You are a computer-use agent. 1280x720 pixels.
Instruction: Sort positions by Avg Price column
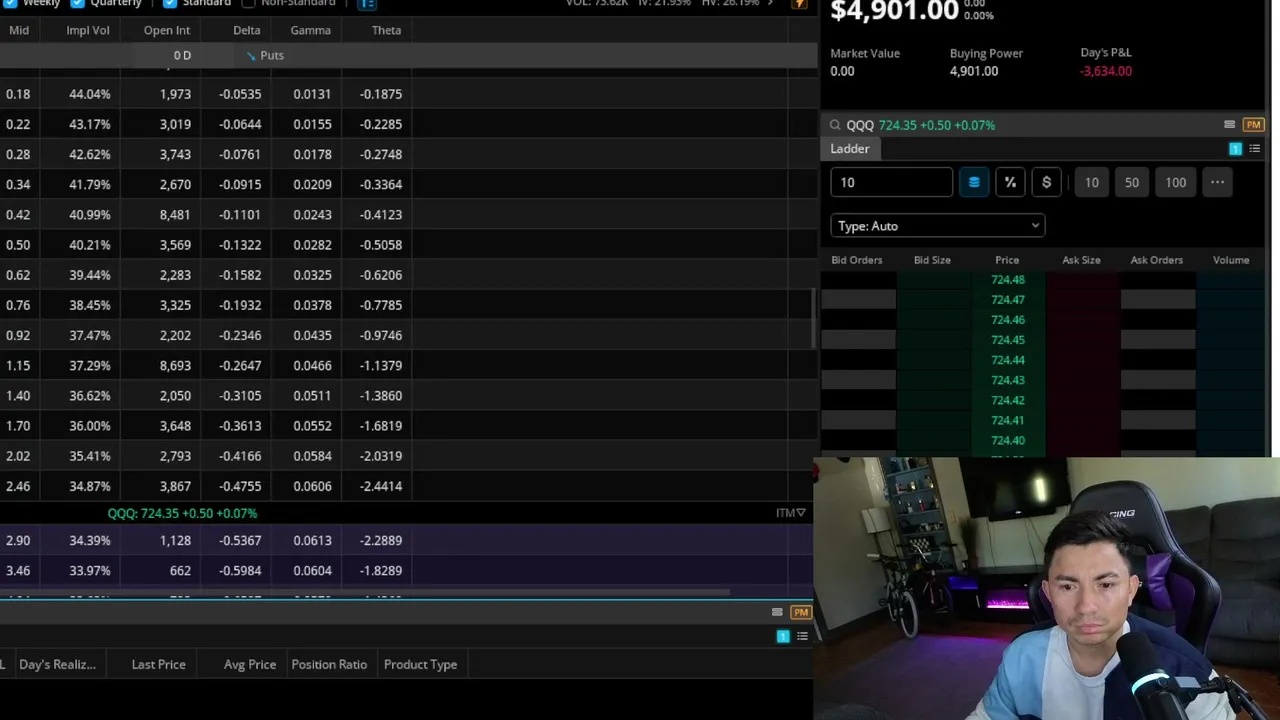pos(250,664)
